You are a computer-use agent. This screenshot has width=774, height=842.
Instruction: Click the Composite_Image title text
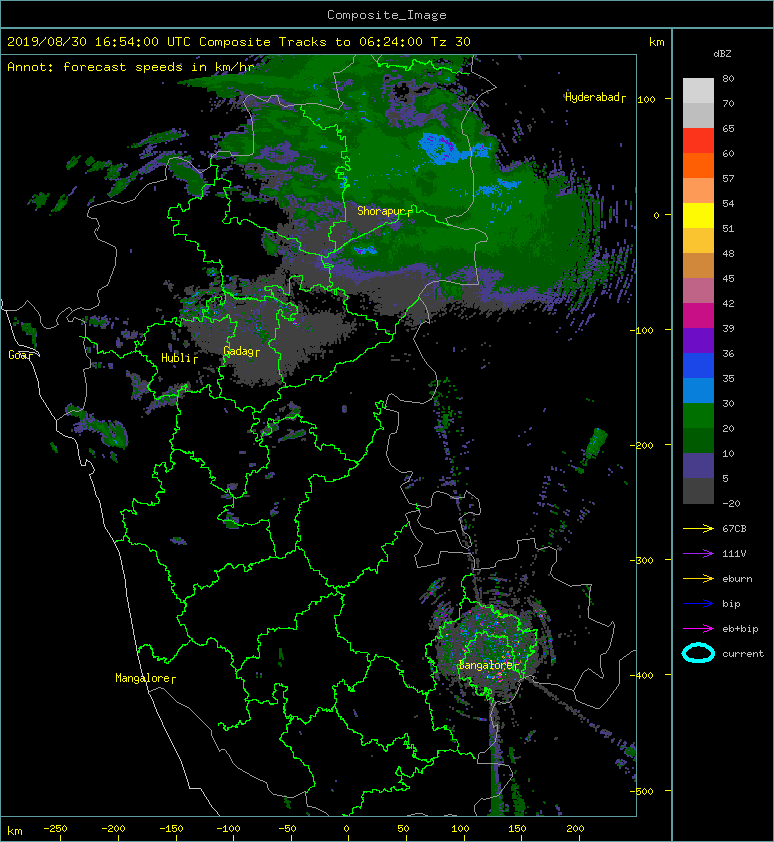point(387,15)
